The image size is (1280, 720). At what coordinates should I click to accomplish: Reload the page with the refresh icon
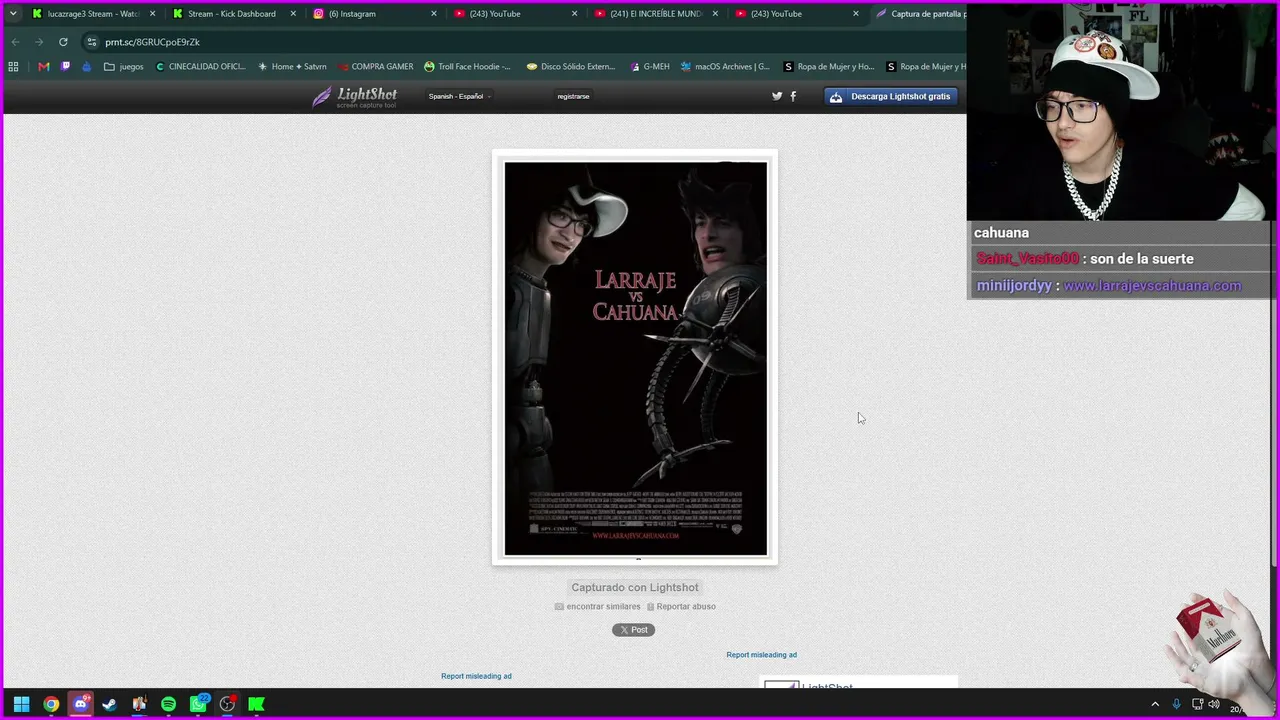coord(63,42)
